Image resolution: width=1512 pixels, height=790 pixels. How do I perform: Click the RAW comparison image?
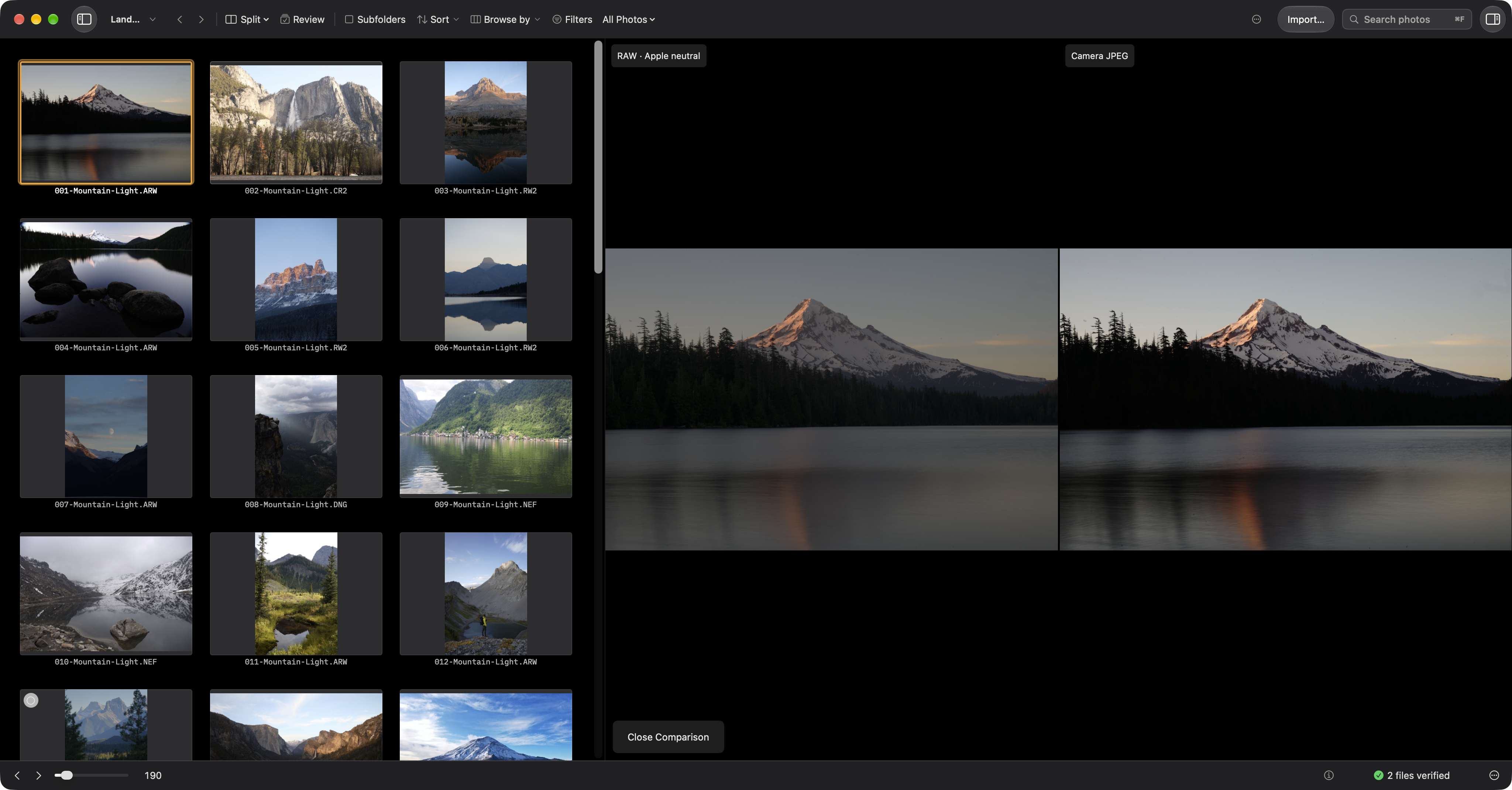click(831, 399)
